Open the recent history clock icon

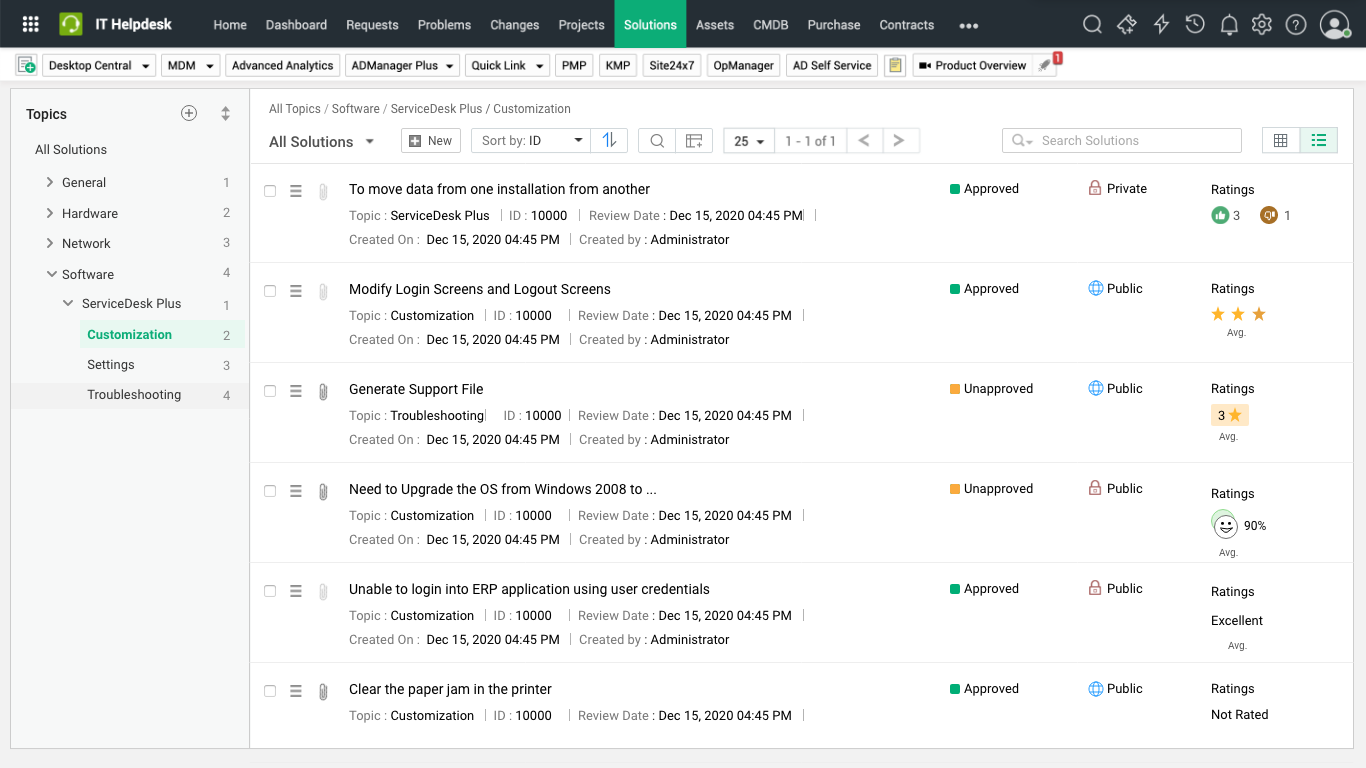[1195, 24]
